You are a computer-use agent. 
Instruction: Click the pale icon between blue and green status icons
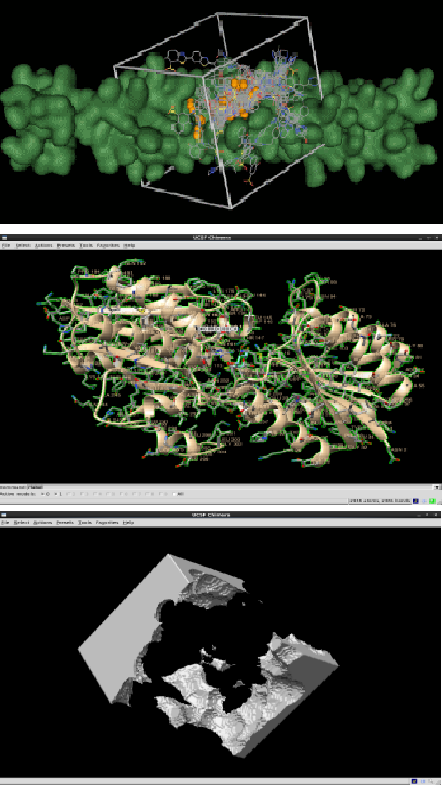coord(424,501)
